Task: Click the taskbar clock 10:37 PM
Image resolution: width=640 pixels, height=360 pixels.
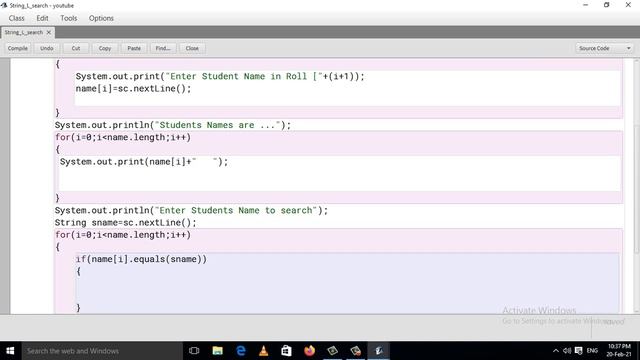Action: pos(619,350)
